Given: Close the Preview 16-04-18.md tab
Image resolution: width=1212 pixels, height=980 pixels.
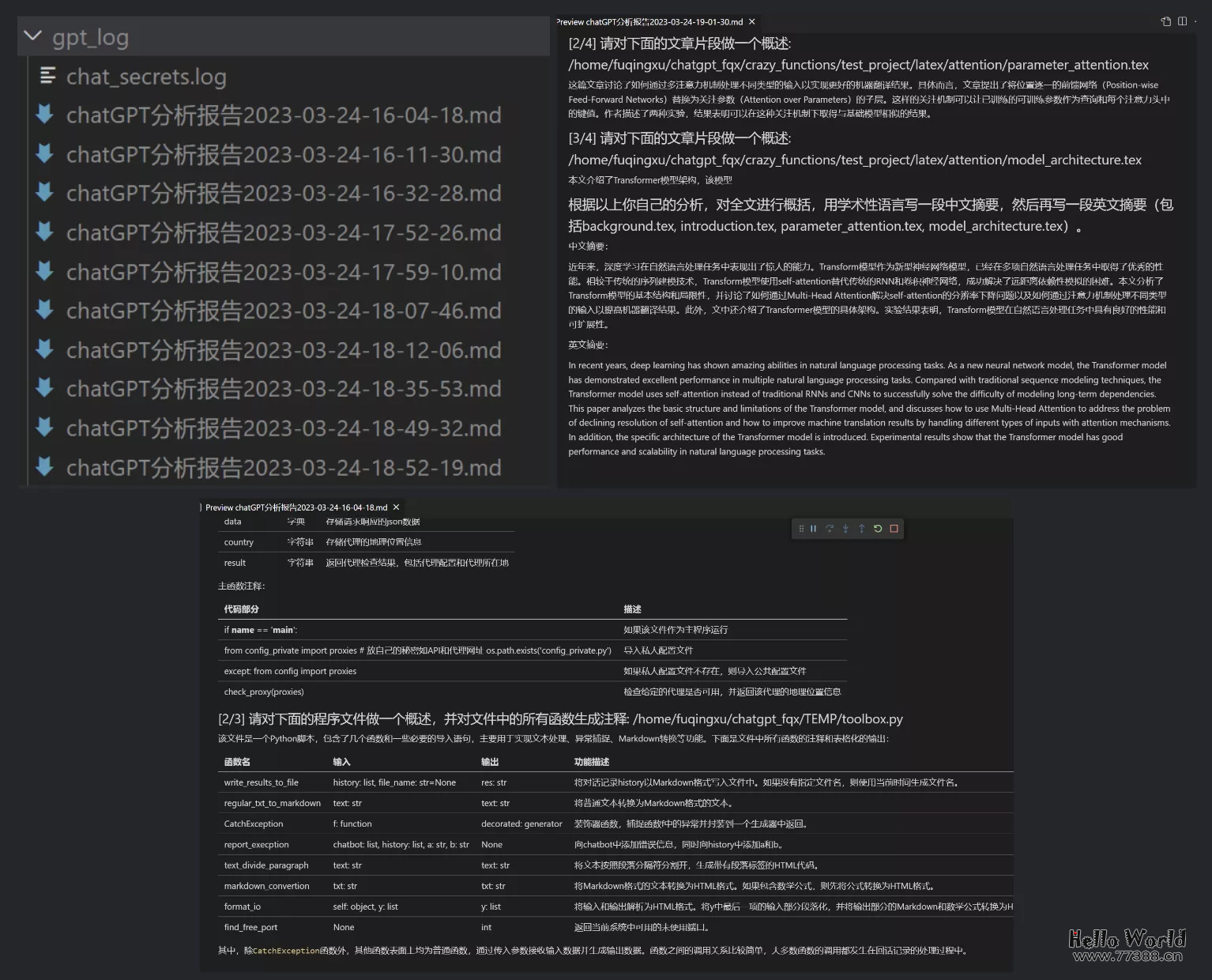Looking at the screenshot, I should pos(397,507).
